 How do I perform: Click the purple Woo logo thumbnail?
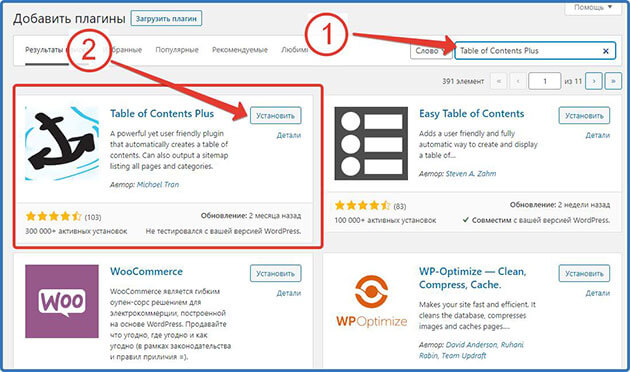(x=62, y=301)
